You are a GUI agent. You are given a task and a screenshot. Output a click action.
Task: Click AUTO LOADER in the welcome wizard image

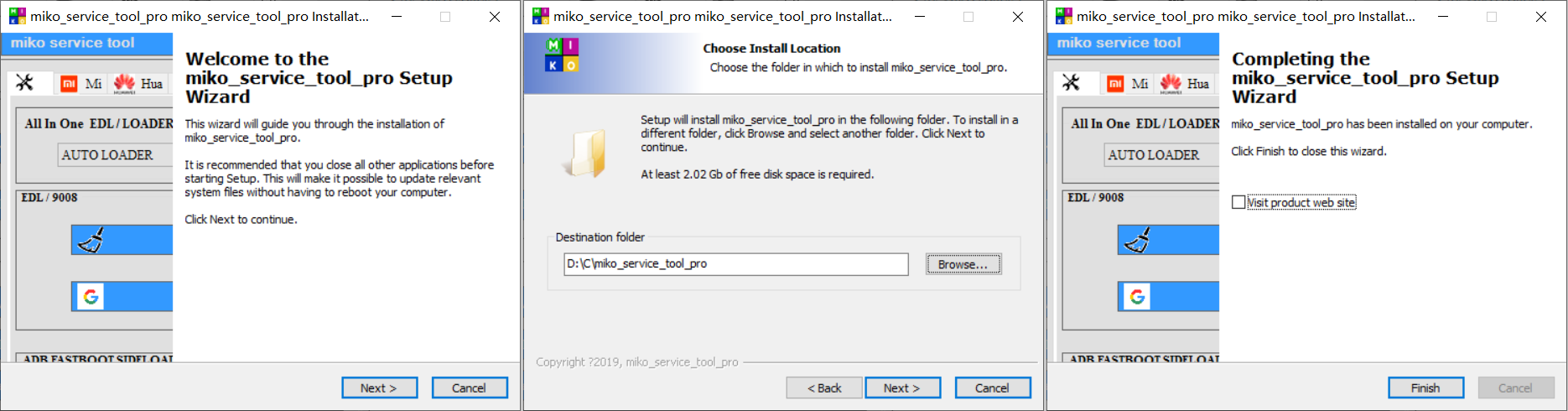coord(107,155)
